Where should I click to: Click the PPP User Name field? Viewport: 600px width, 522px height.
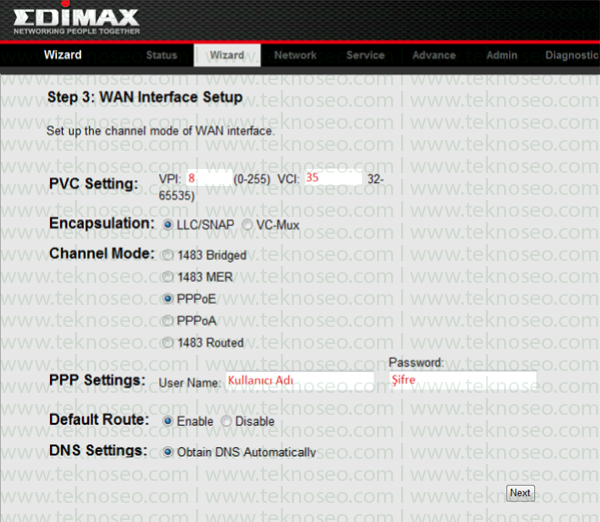300,381
